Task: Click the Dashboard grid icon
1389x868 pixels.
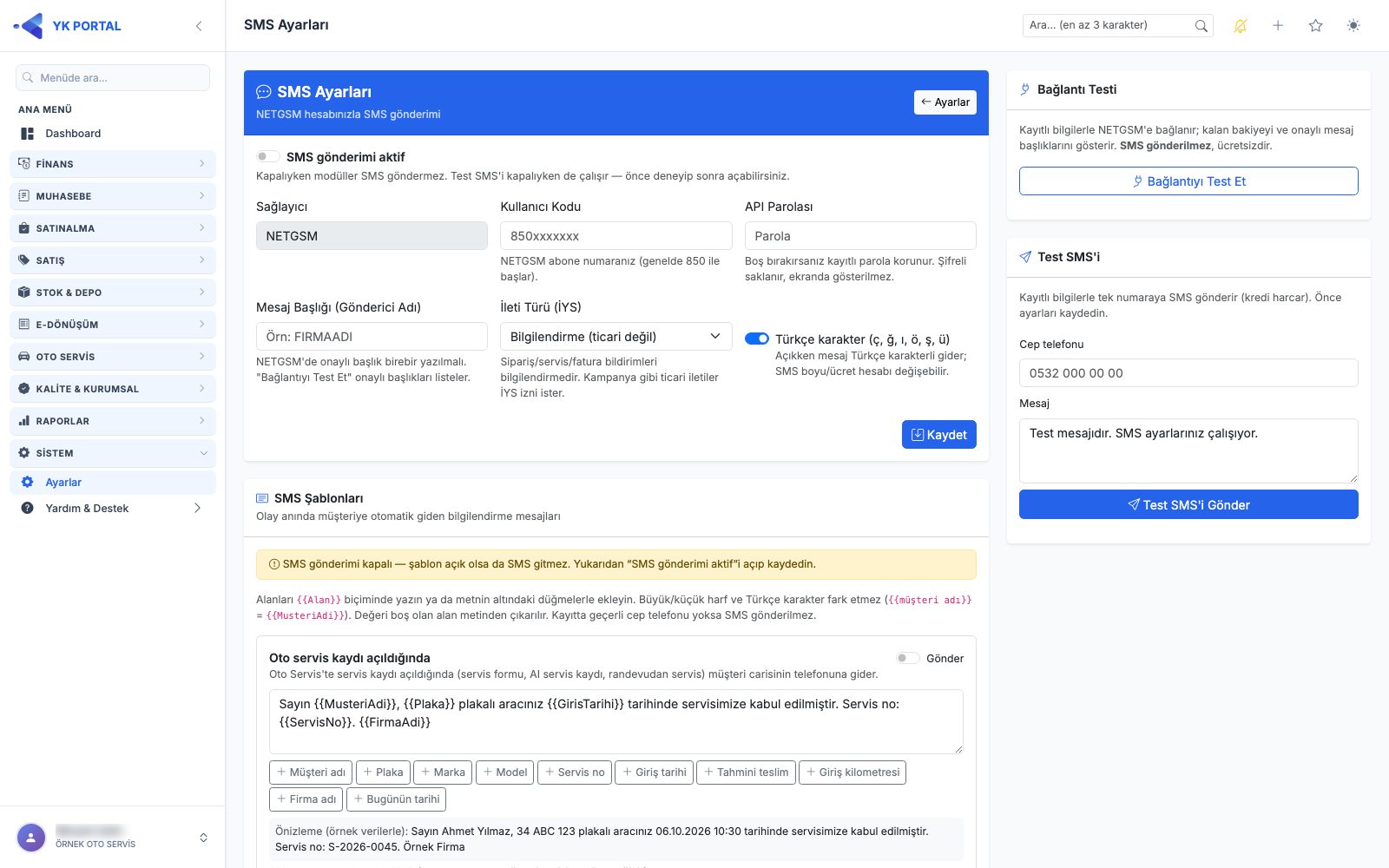Action: point(28,134)
